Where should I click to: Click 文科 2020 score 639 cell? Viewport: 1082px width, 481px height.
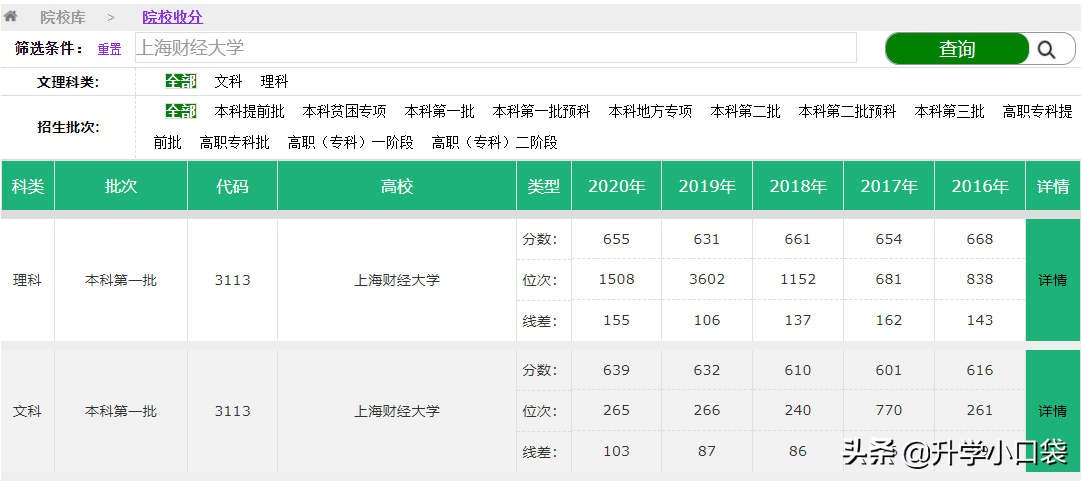(x=616, y=370)
